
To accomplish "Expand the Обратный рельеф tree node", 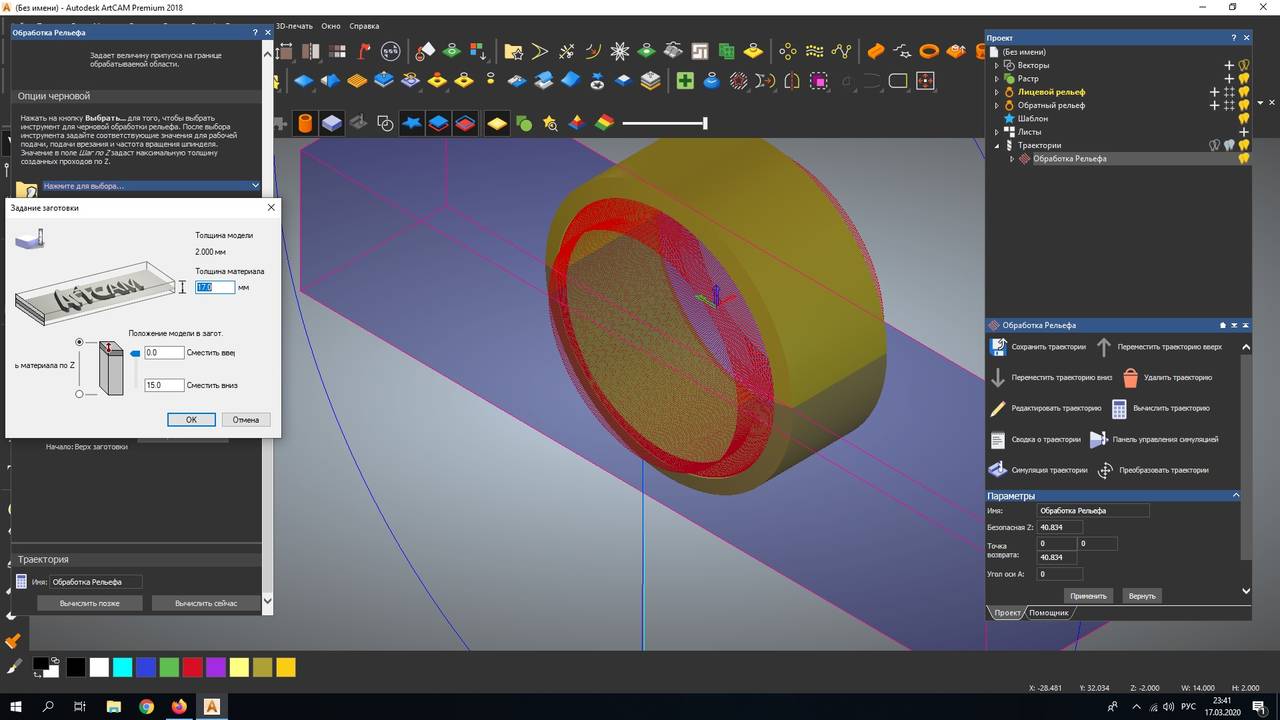I will (996, 105).
